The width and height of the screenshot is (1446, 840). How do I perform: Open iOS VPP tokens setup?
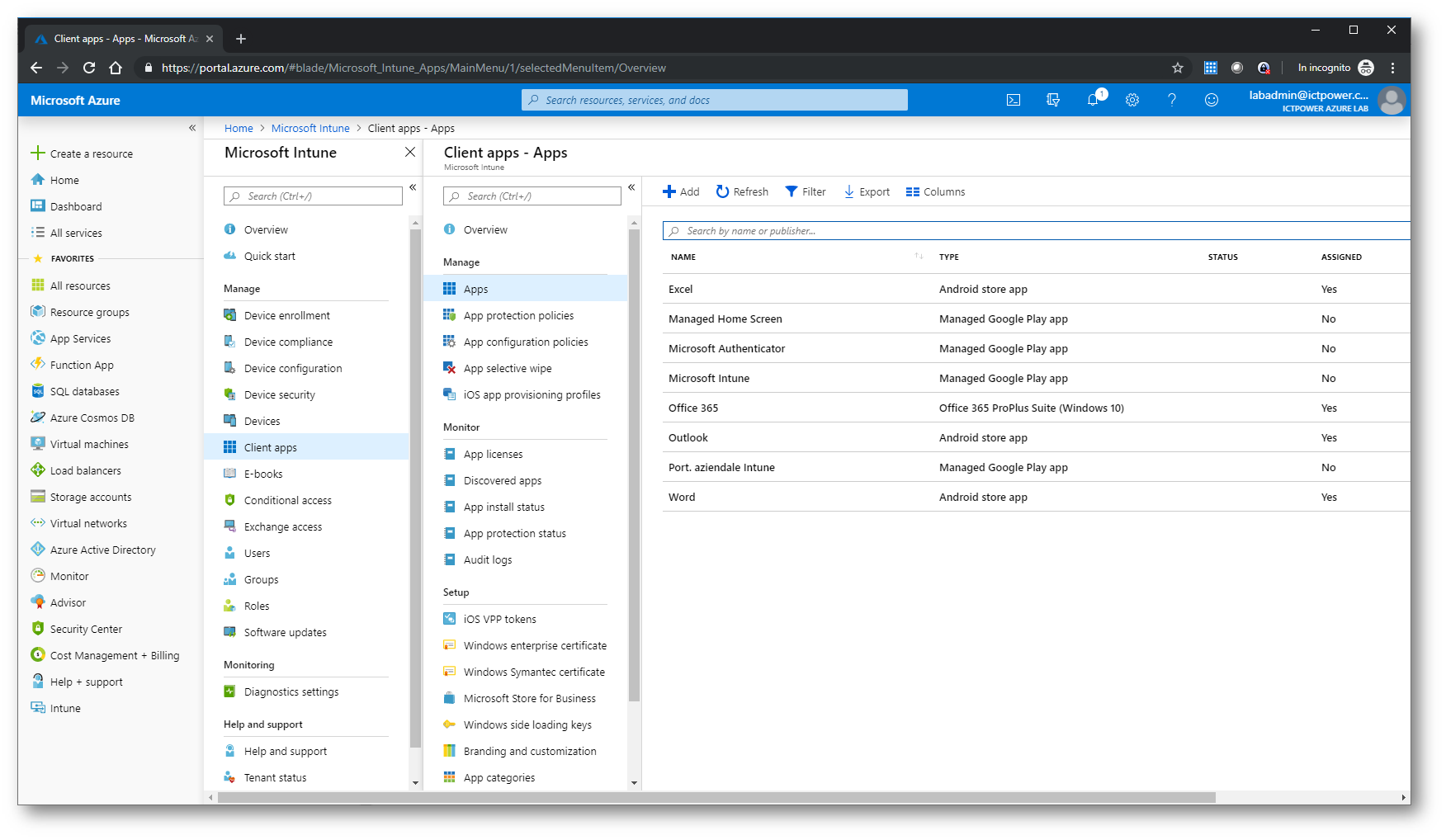click(x=489, y=619)
